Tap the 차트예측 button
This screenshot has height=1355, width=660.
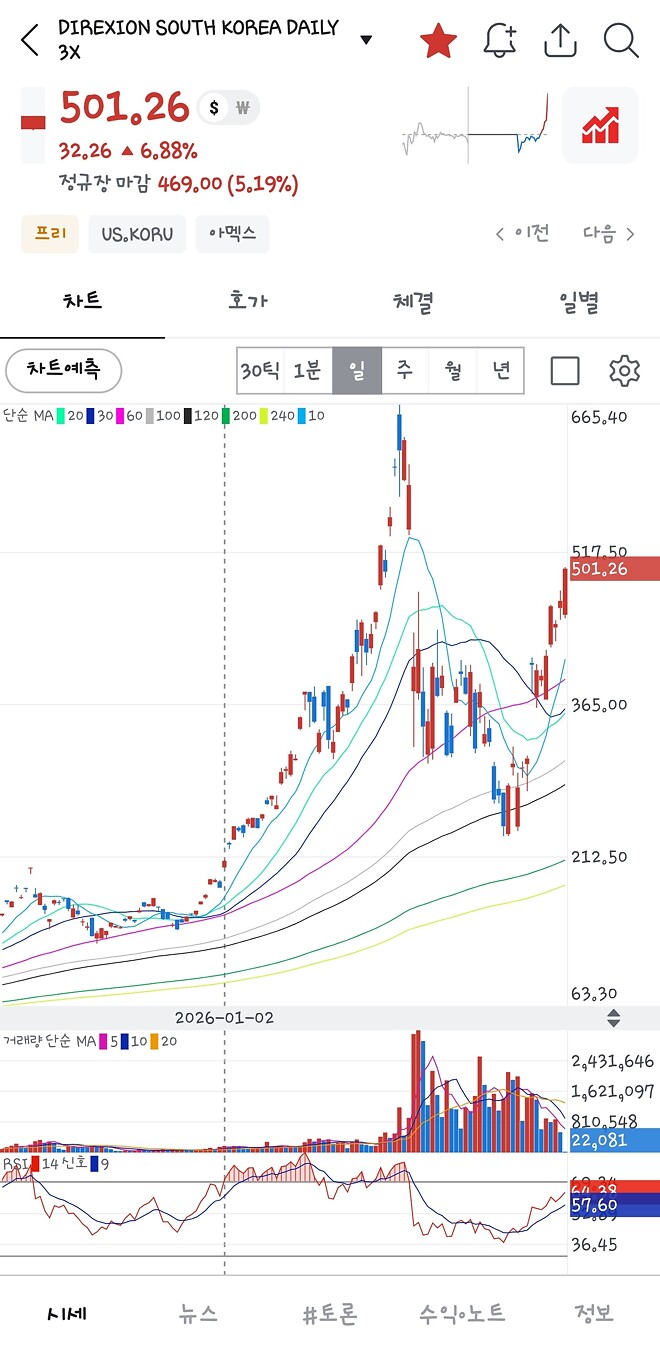64,371
